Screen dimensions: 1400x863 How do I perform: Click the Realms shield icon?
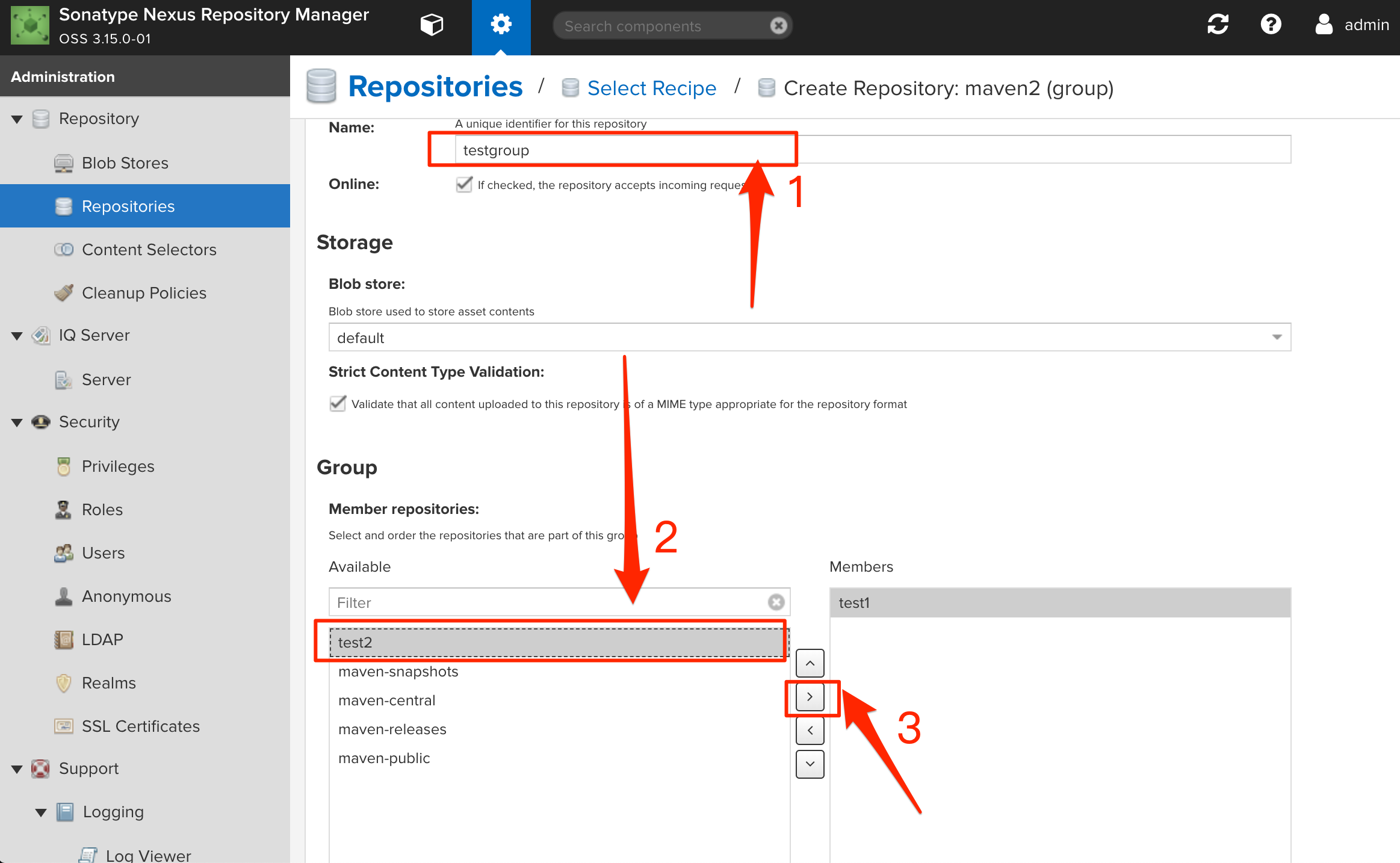pos(63,683)
